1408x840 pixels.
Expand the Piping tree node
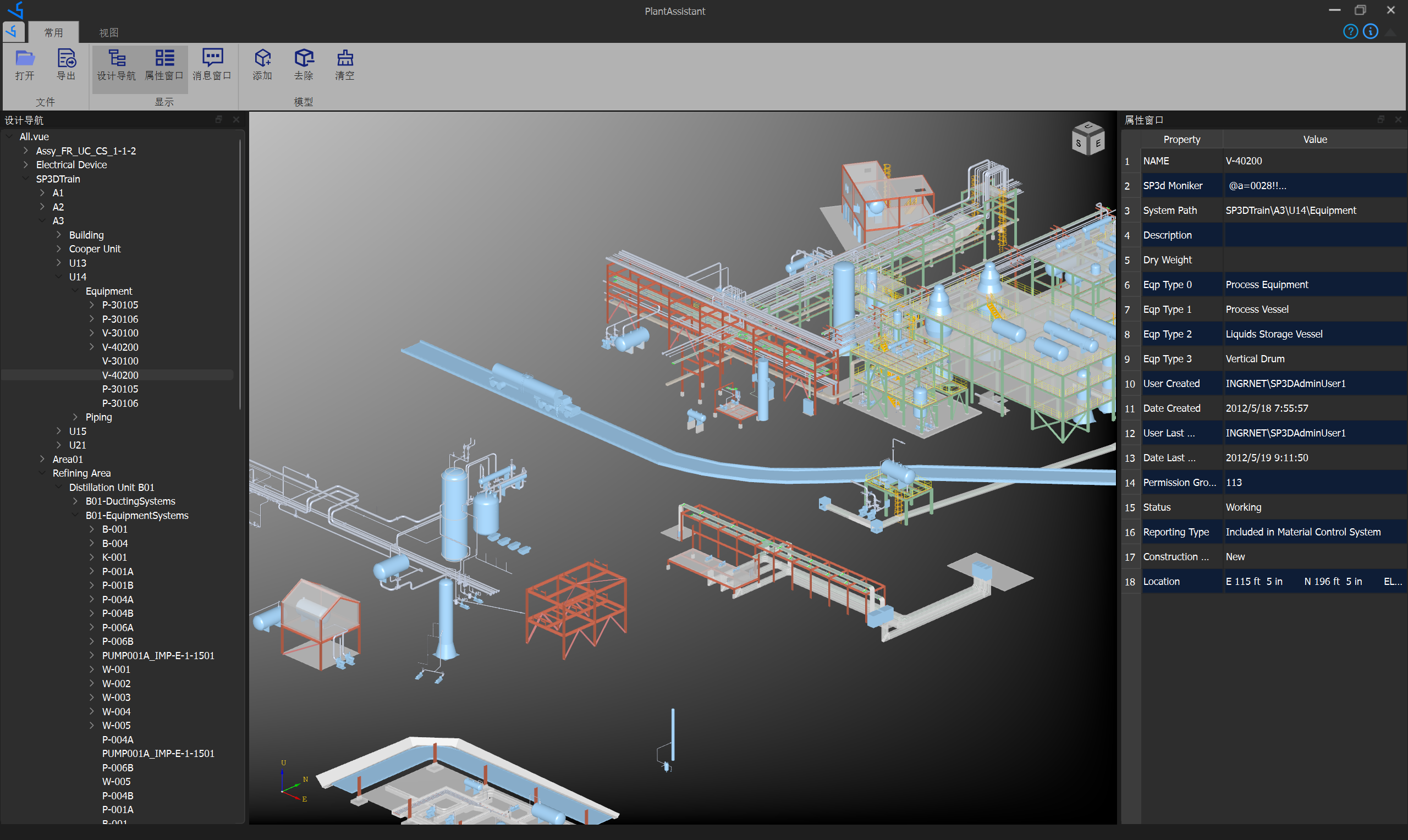coord(75,417)
